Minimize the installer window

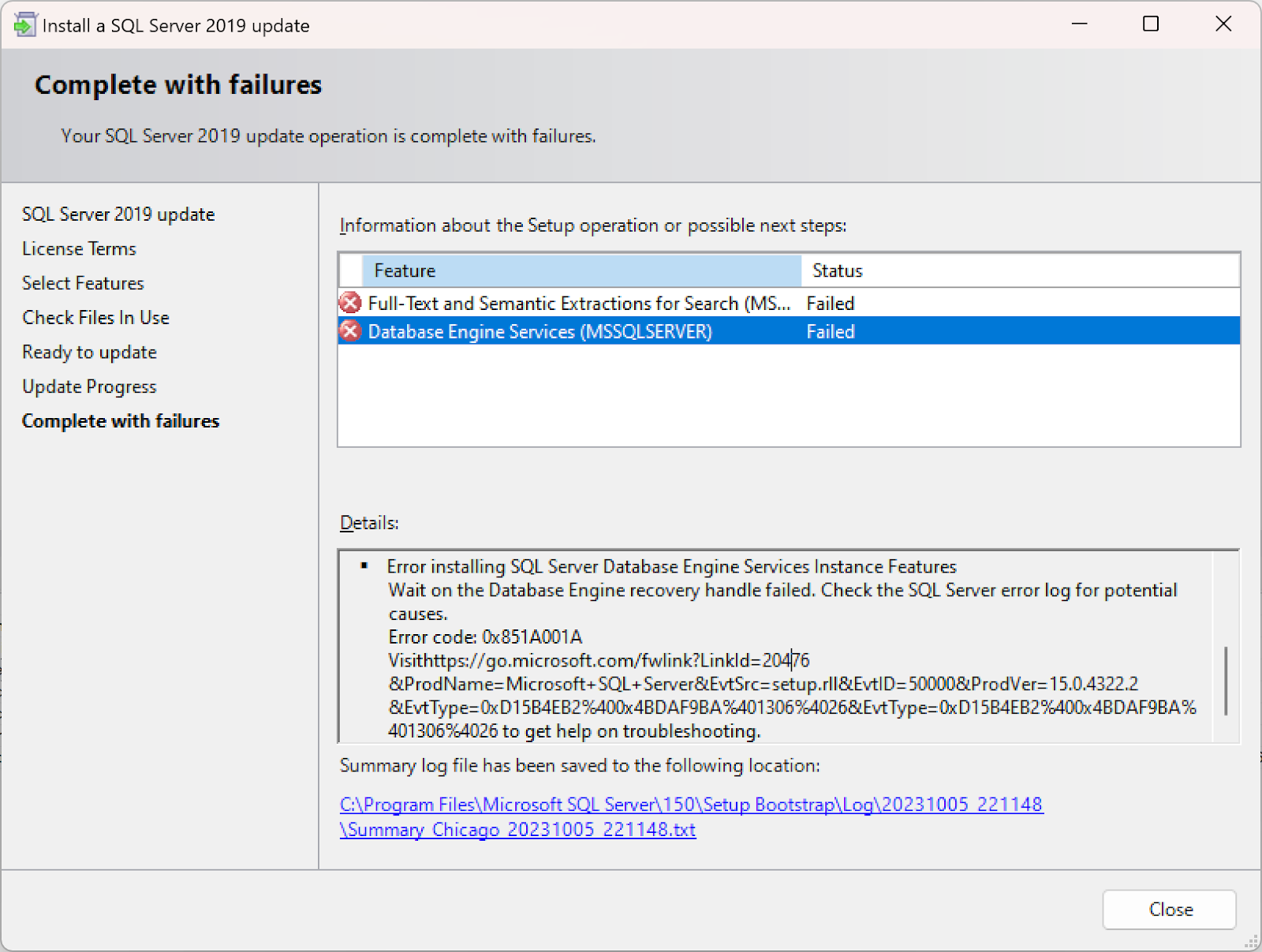[x=1079, y=24]
